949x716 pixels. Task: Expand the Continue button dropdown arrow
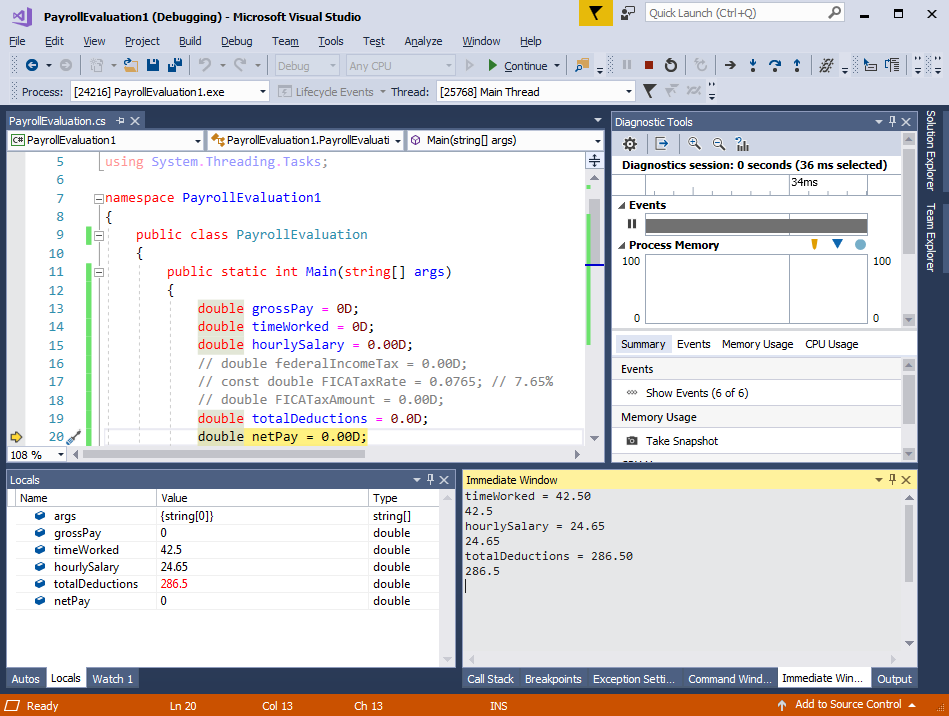557,65
